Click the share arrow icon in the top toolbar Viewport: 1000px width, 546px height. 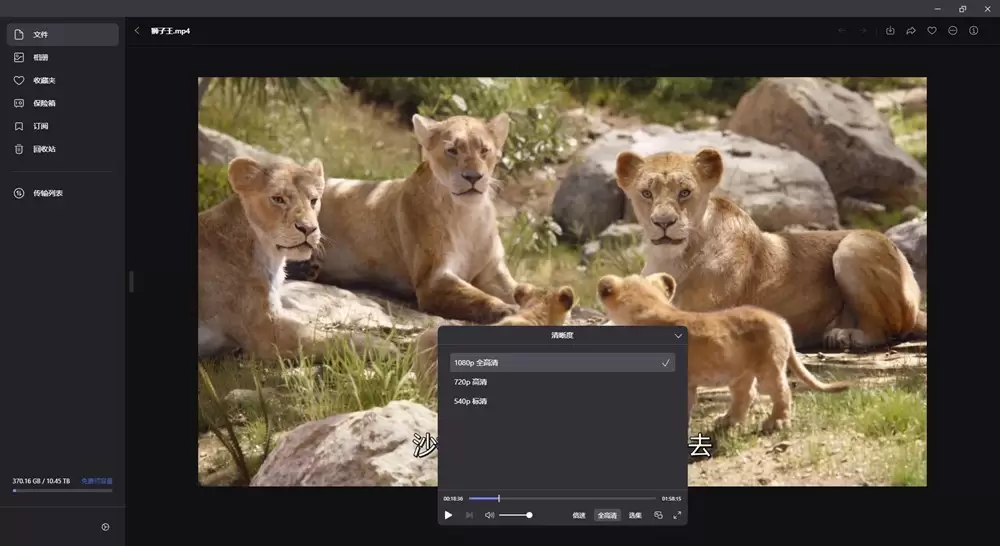coord(911,31)
